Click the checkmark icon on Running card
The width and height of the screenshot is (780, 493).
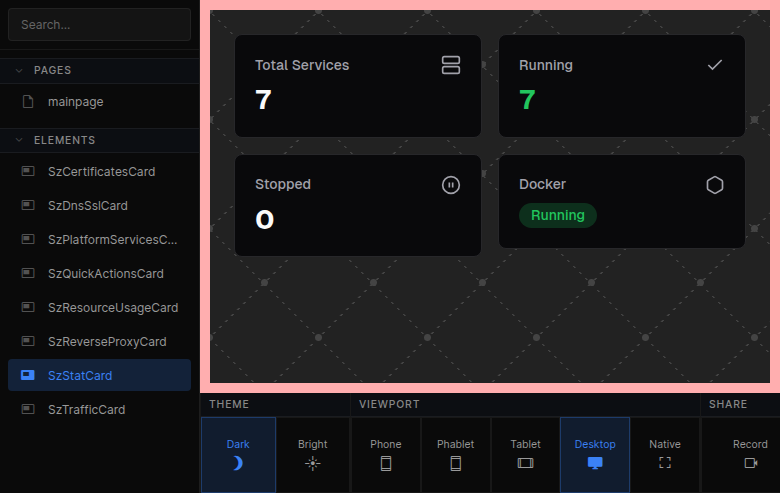[x=714, y=65]
